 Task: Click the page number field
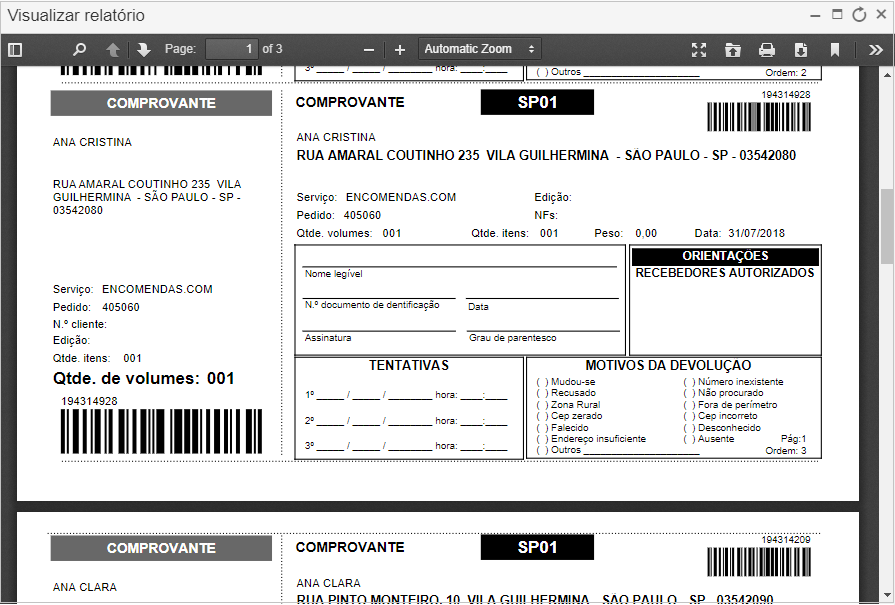[231, 49]
